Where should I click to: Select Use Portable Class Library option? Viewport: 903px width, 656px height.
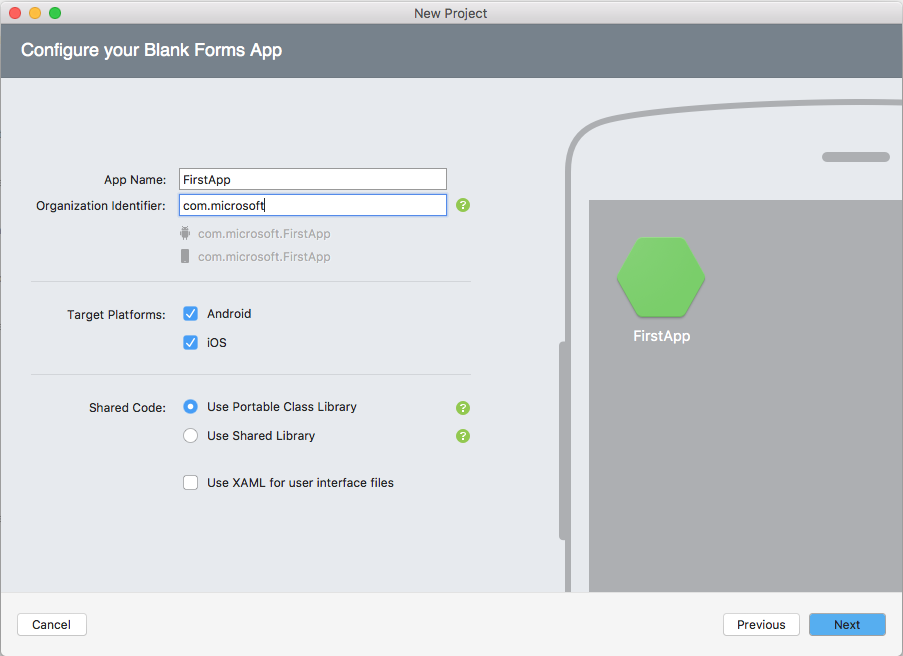191,407
